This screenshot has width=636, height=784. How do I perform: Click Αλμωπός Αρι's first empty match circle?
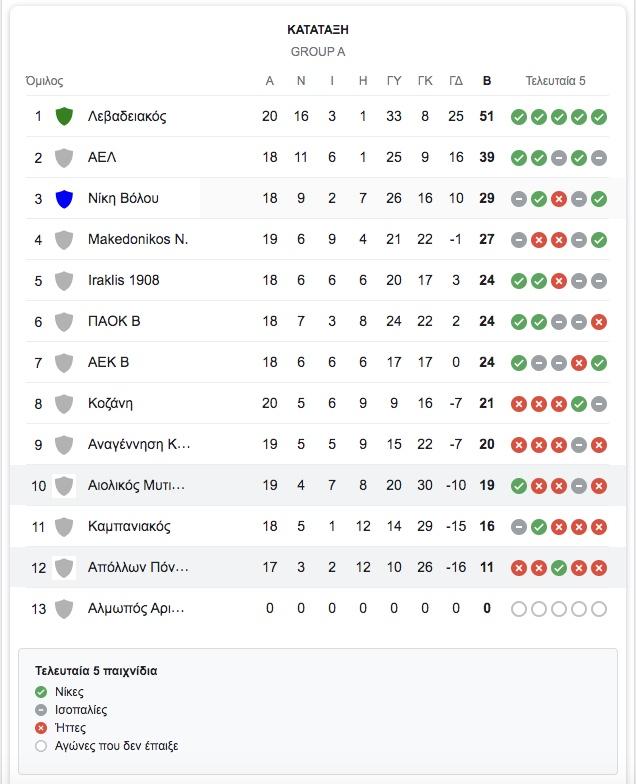pyautogui.click(x=519, y=609)
